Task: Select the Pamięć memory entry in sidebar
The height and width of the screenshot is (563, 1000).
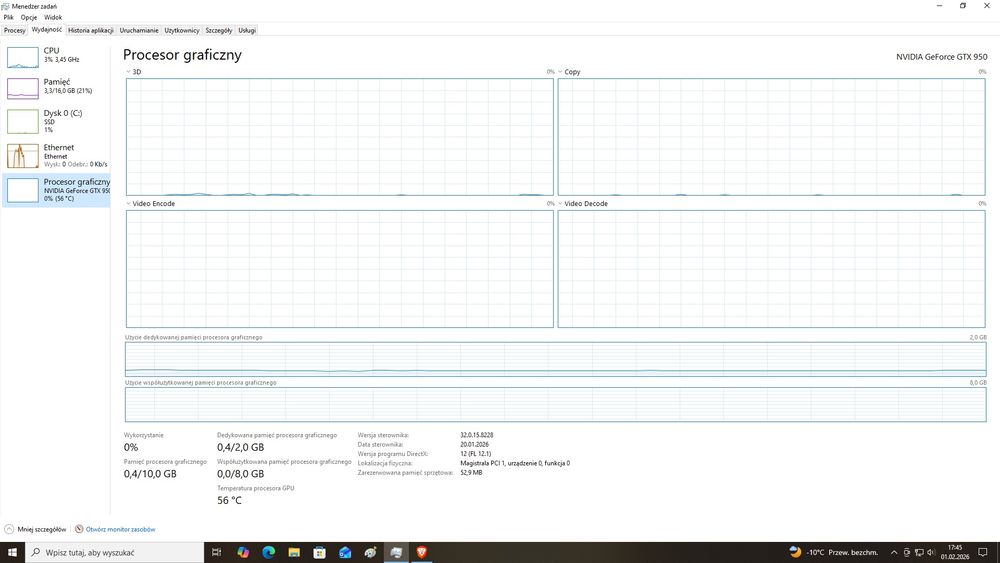Action: click(56, 89)
